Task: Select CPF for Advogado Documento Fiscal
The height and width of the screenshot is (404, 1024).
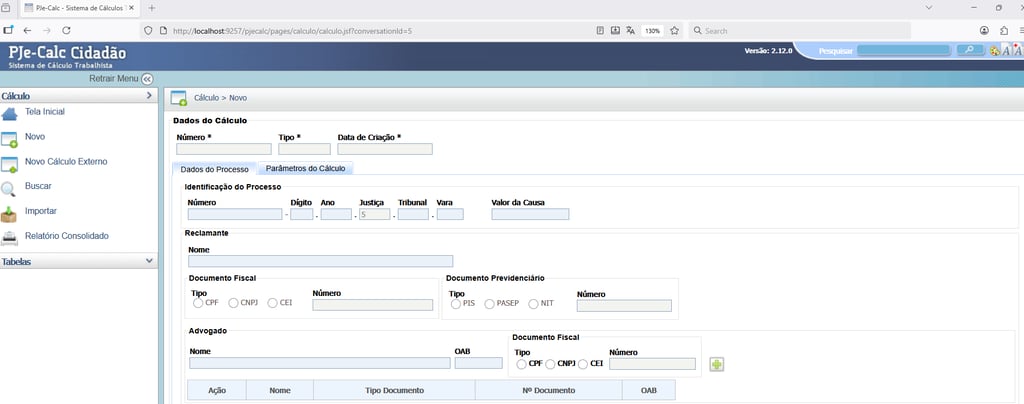Action: coord(521,364)
